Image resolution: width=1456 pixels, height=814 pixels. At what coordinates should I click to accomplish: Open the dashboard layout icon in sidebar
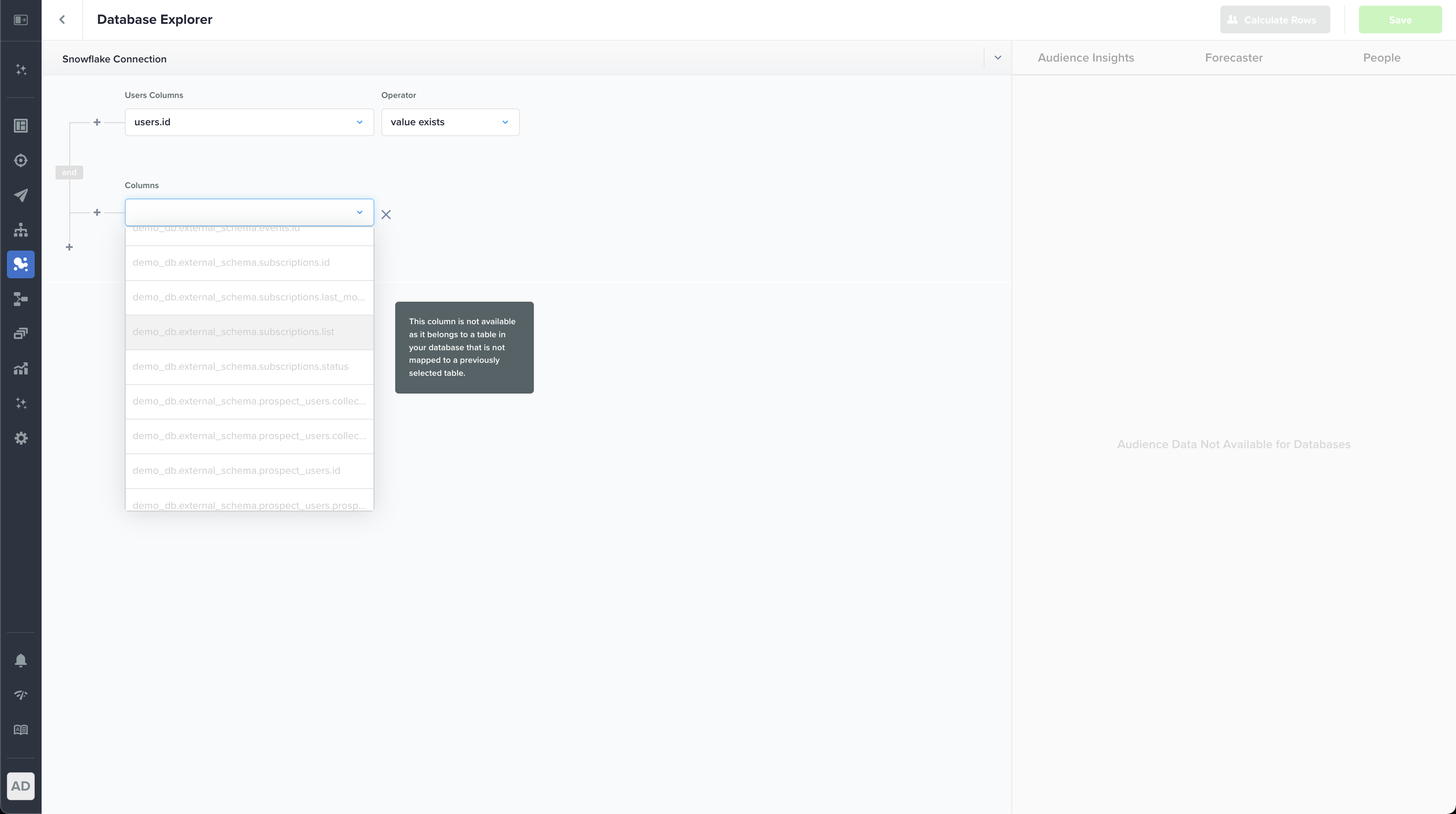[x=21, y=126]
